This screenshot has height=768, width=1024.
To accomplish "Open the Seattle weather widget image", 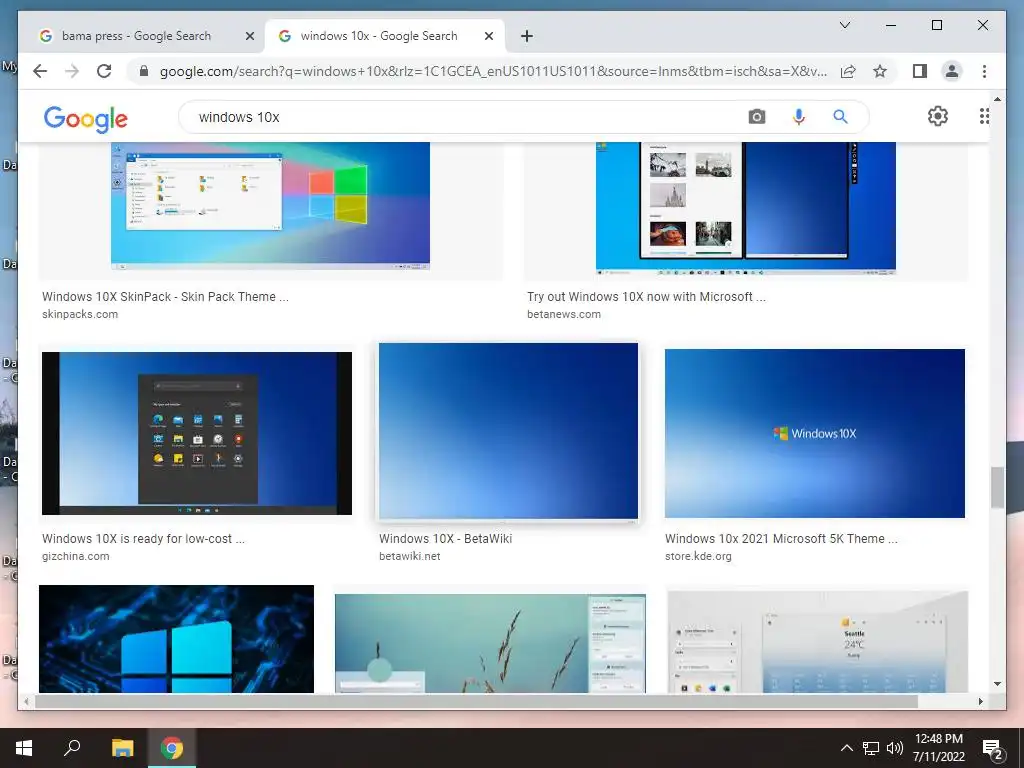I will point(817,641).
